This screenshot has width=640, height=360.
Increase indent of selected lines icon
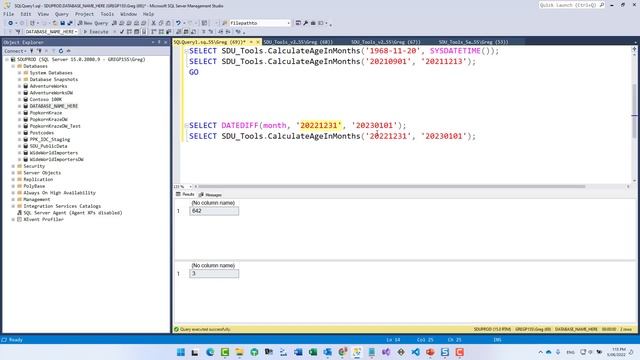tap(228, 31)
